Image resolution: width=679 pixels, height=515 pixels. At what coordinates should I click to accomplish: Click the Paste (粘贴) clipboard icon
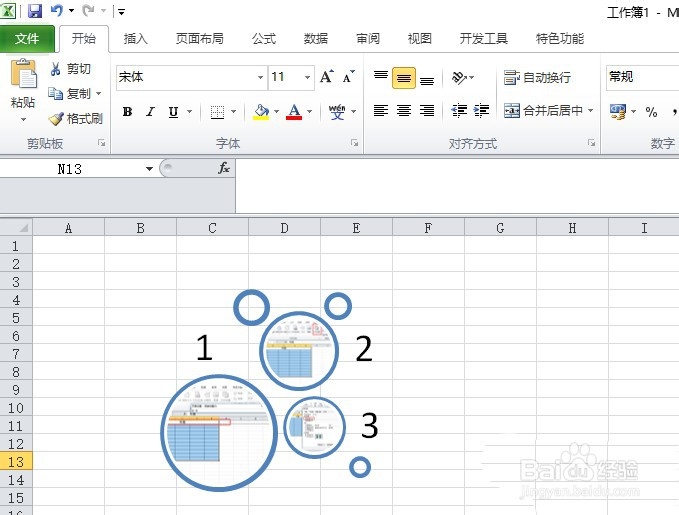pos(24,74)
